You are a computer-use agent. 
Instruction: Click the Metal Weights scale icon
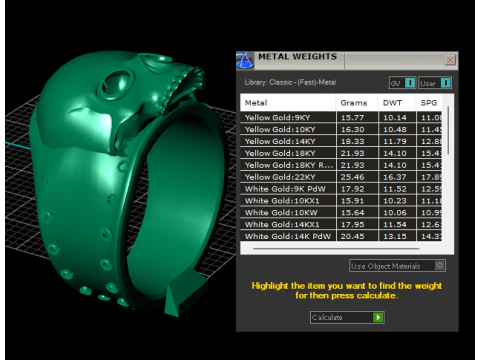(245, 61)
